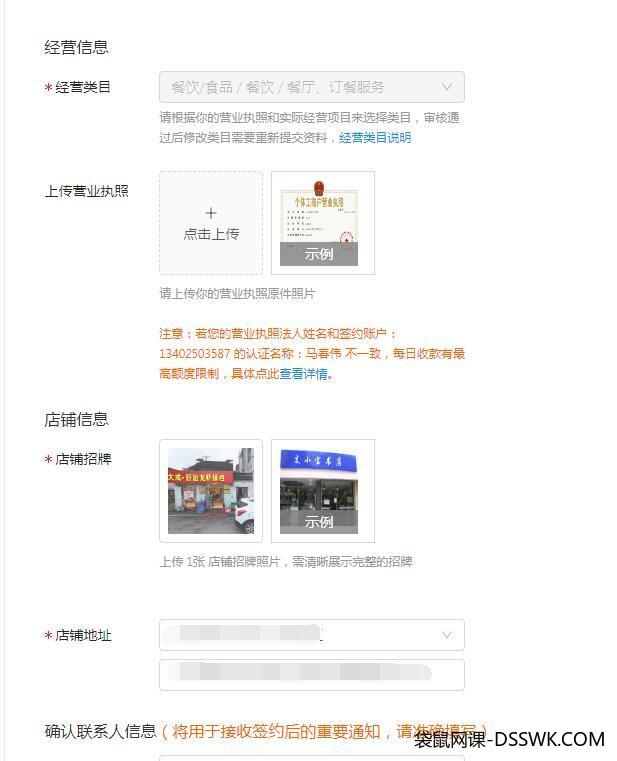The height and width of the screenshot is (761, 617).
Task: Open the 查看详情 link in warning
Action: tap(303, 374)
